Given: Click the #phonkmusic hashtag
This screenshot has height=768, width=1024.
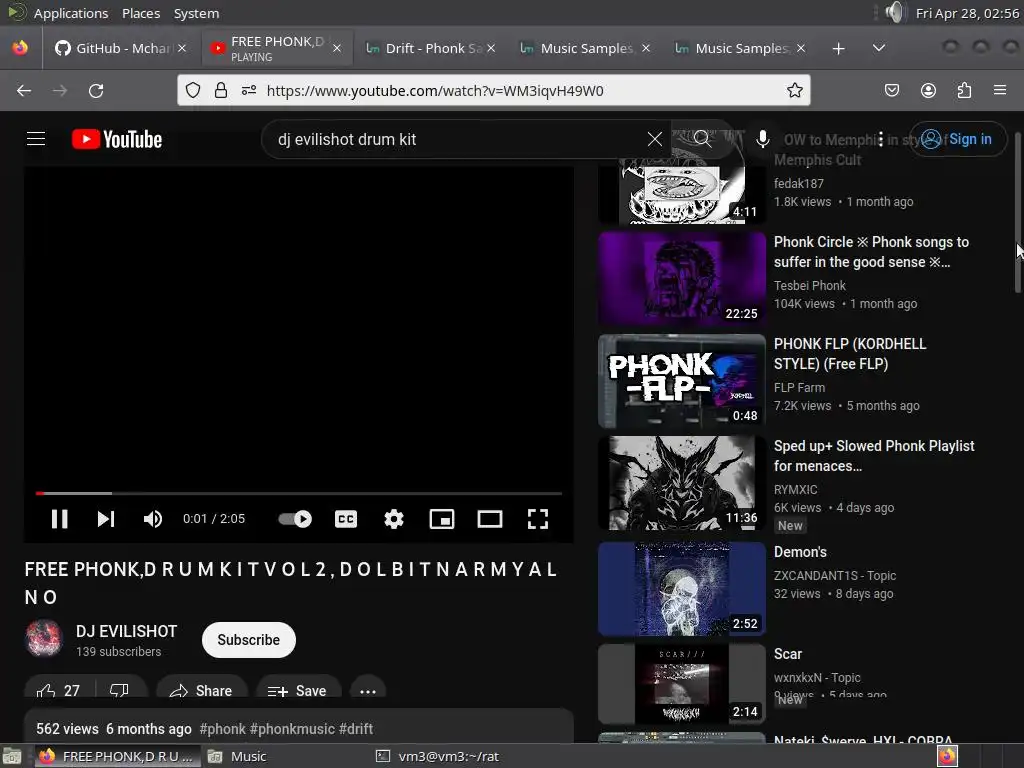Looking at the screenshot, I should click(x=292, y=729).
